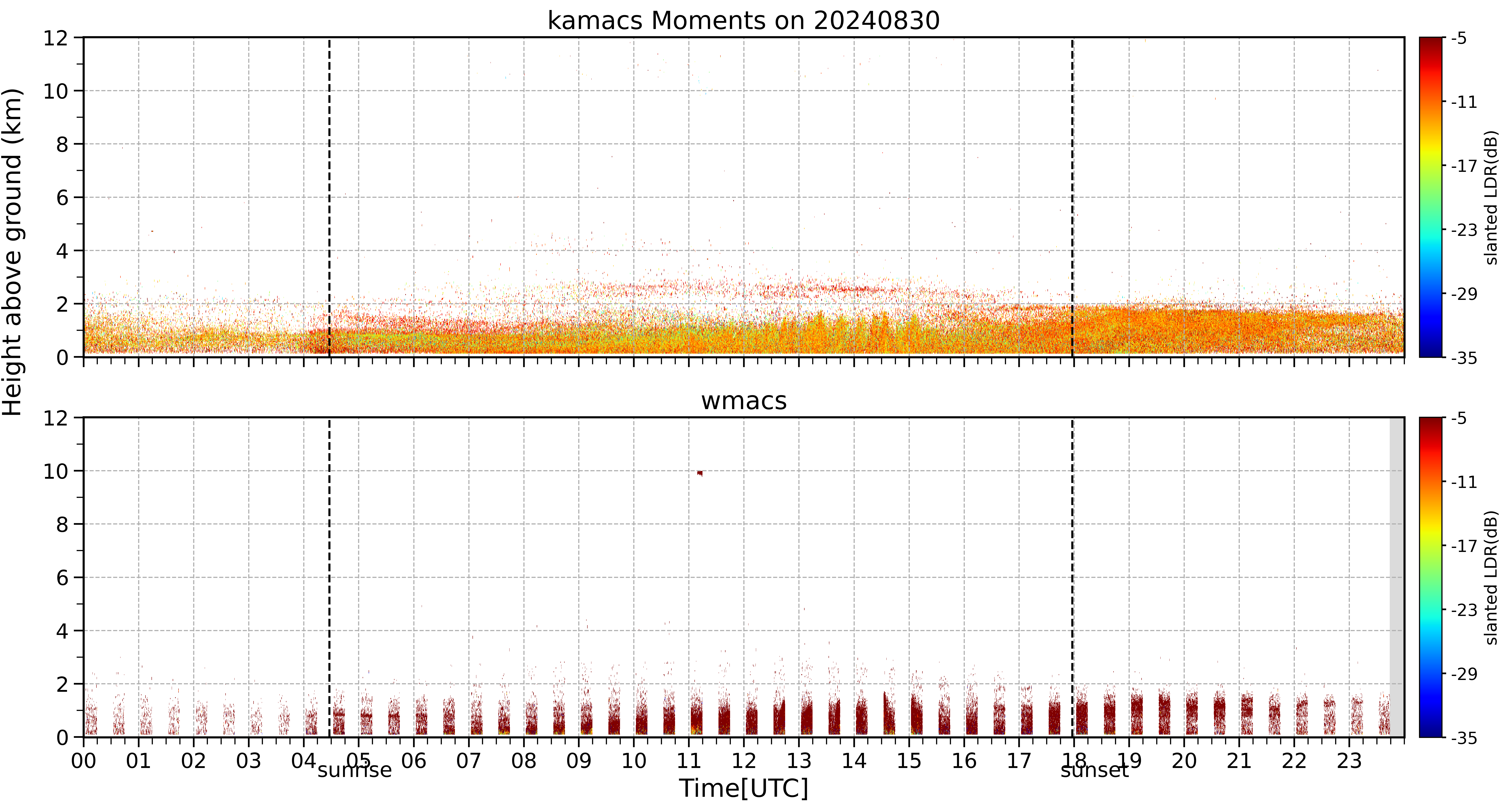1510x812 pixels.
Task: Click the x-axis tick label "06"
Action: point(414,761)
